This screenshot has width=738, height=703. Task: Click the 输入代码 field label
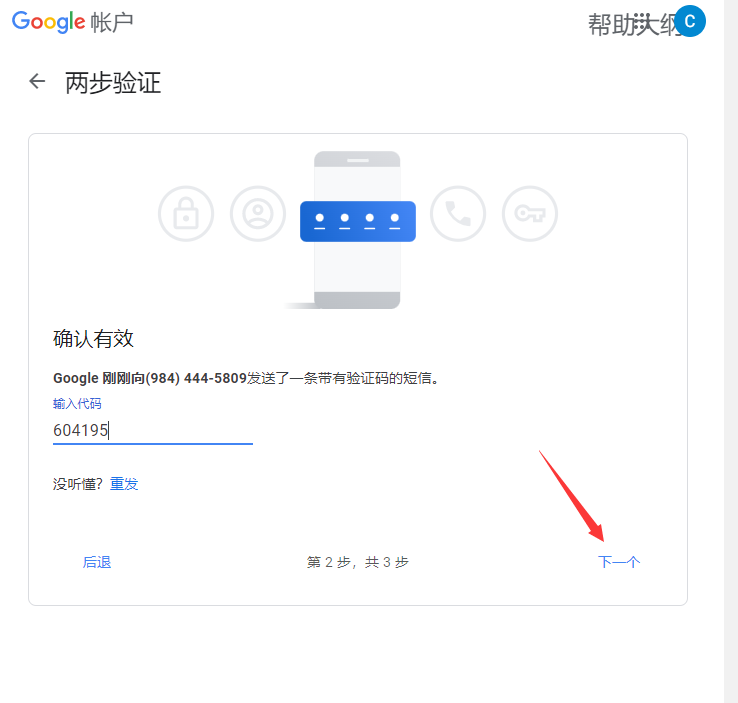(77, 403)
